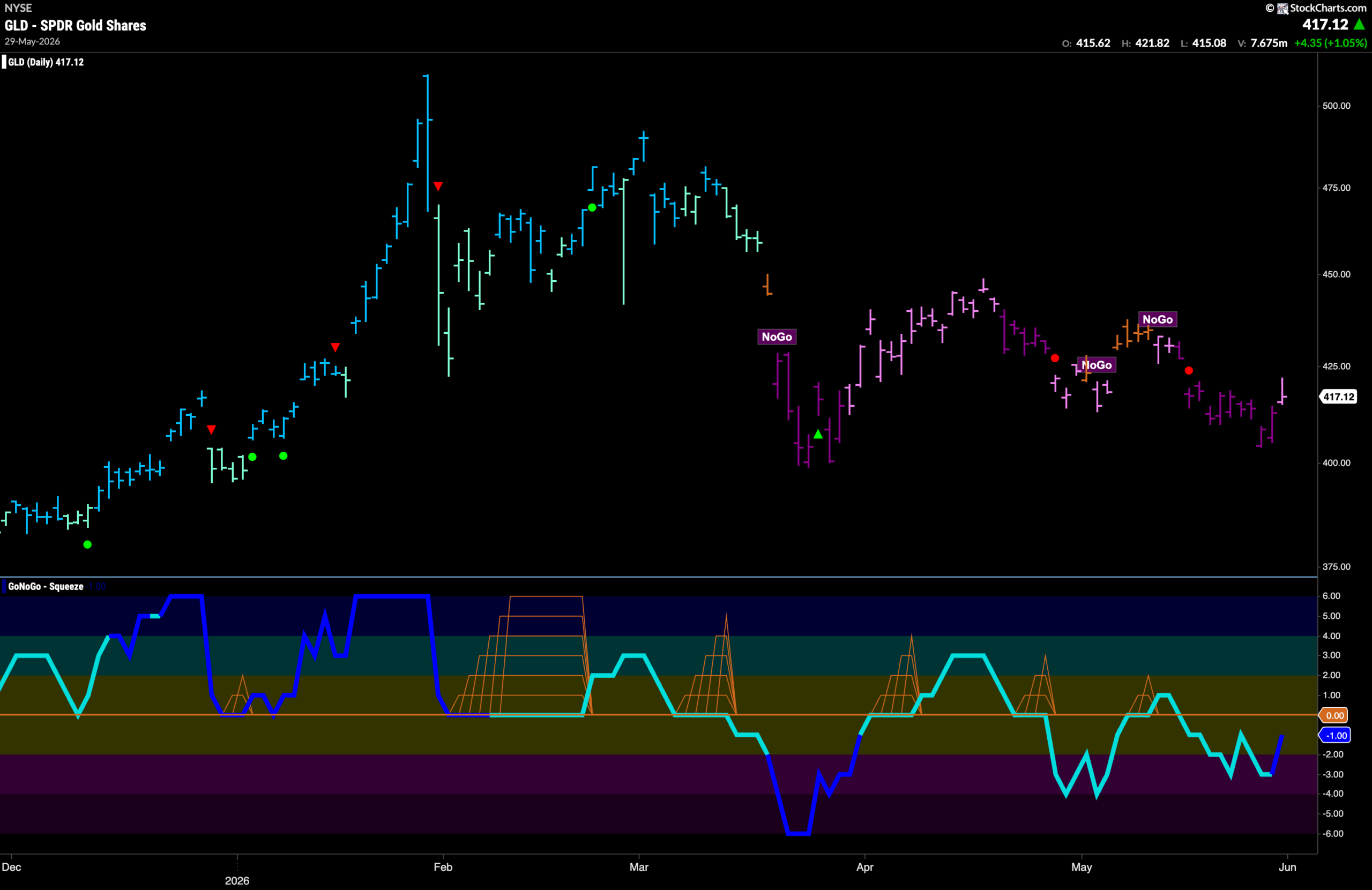This screenshot has height=890, width=1372.
Task: Click the 29-May-2026 date label
Action: point(32,41)
